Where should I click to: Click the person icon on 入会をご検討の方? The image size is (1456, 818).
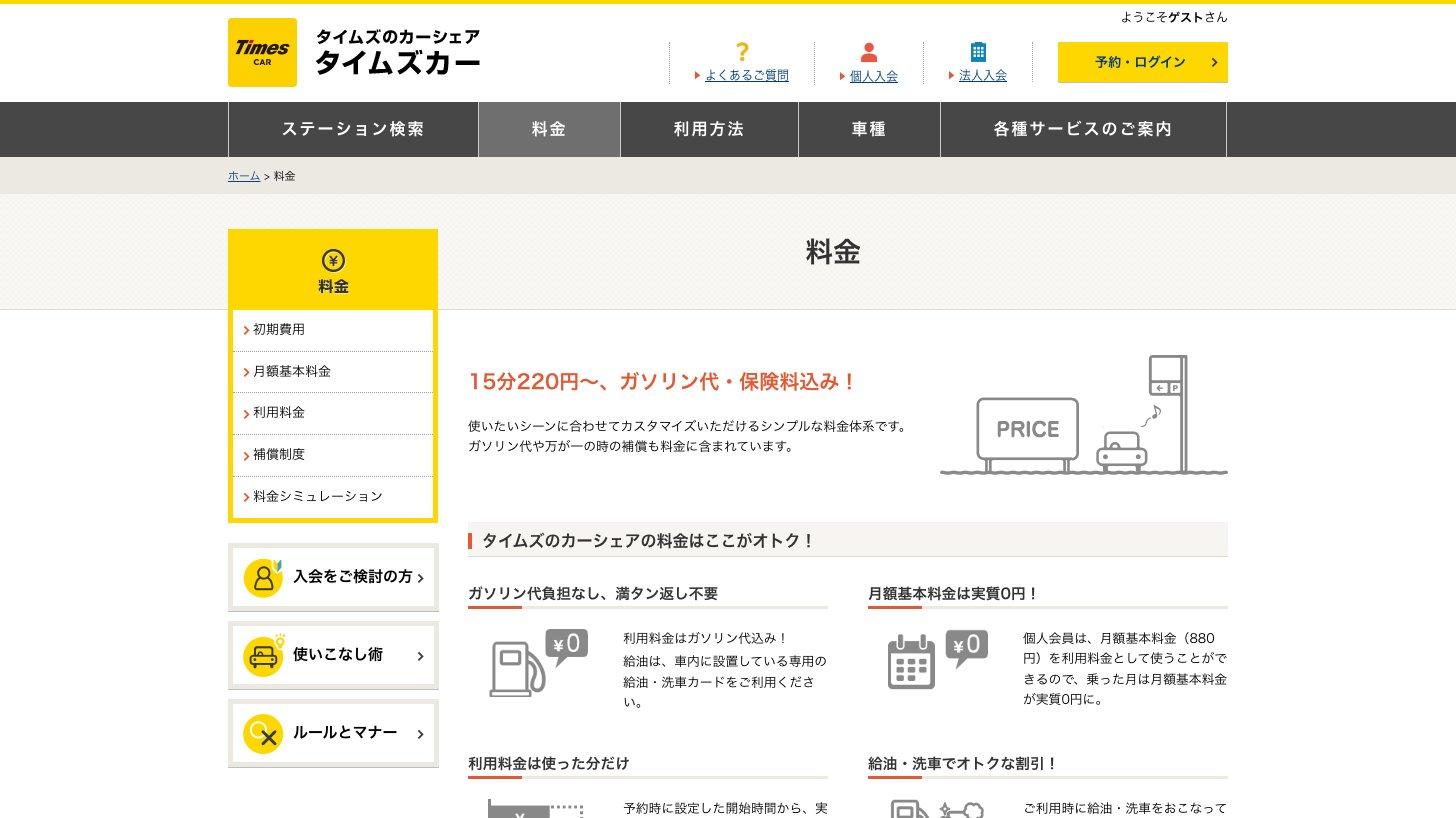263,578
